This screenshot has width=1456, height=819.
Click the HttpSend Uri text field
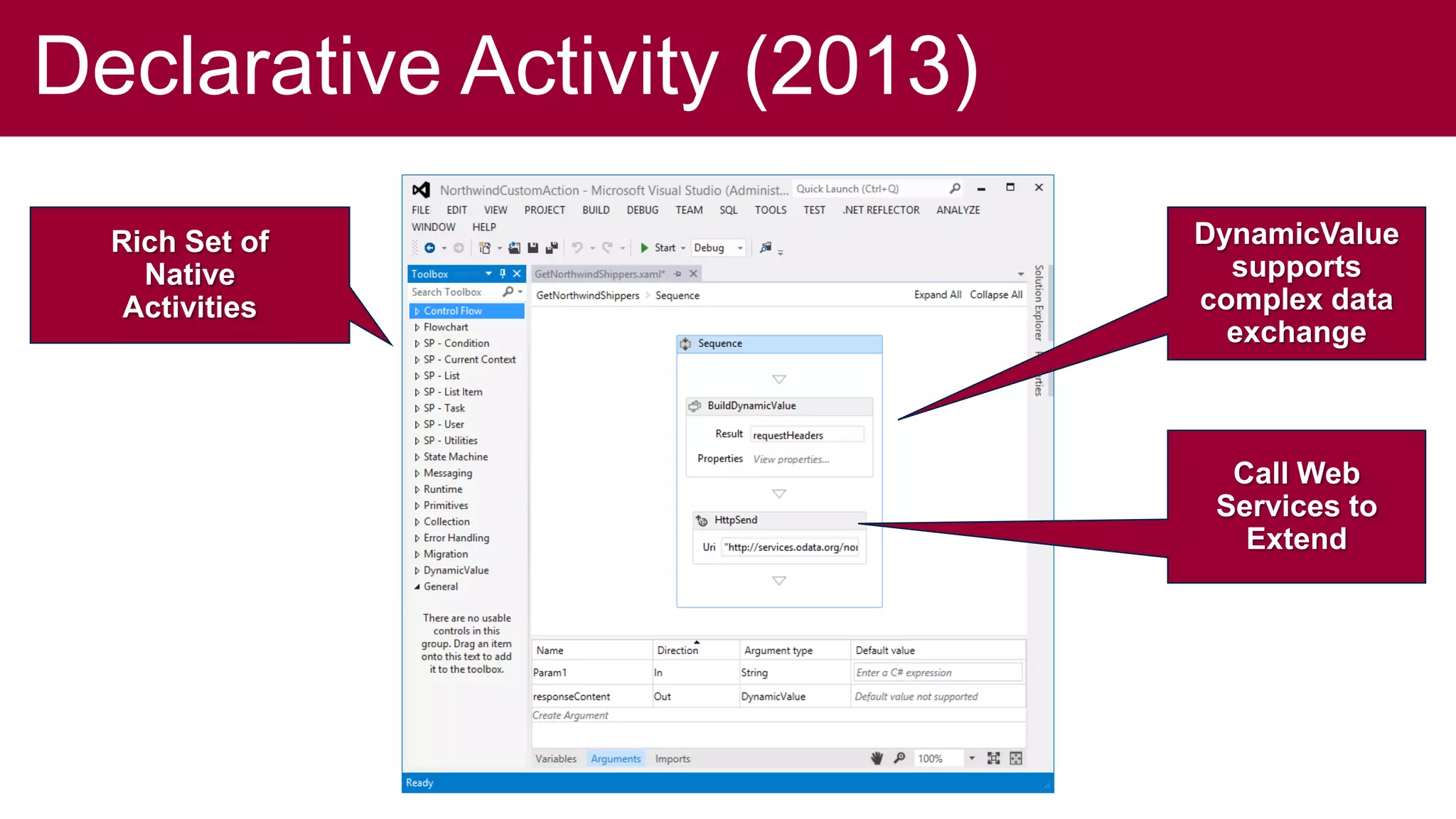[x=791, y=547]
